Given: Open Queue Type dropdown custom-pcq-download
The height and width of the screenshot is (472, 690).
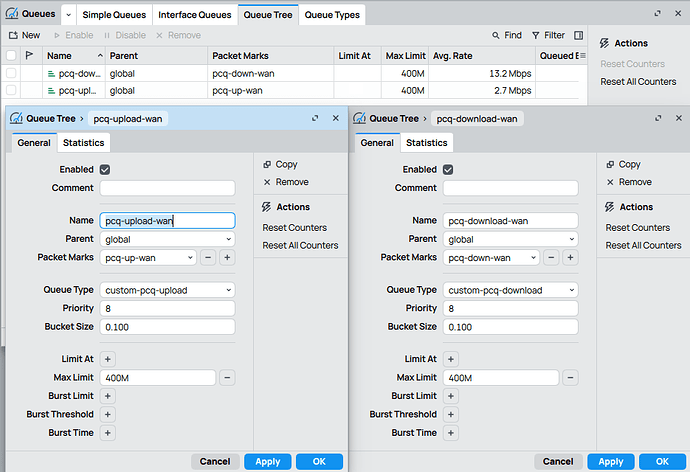Looking at the screenshot, I should (x=510, y=290).
